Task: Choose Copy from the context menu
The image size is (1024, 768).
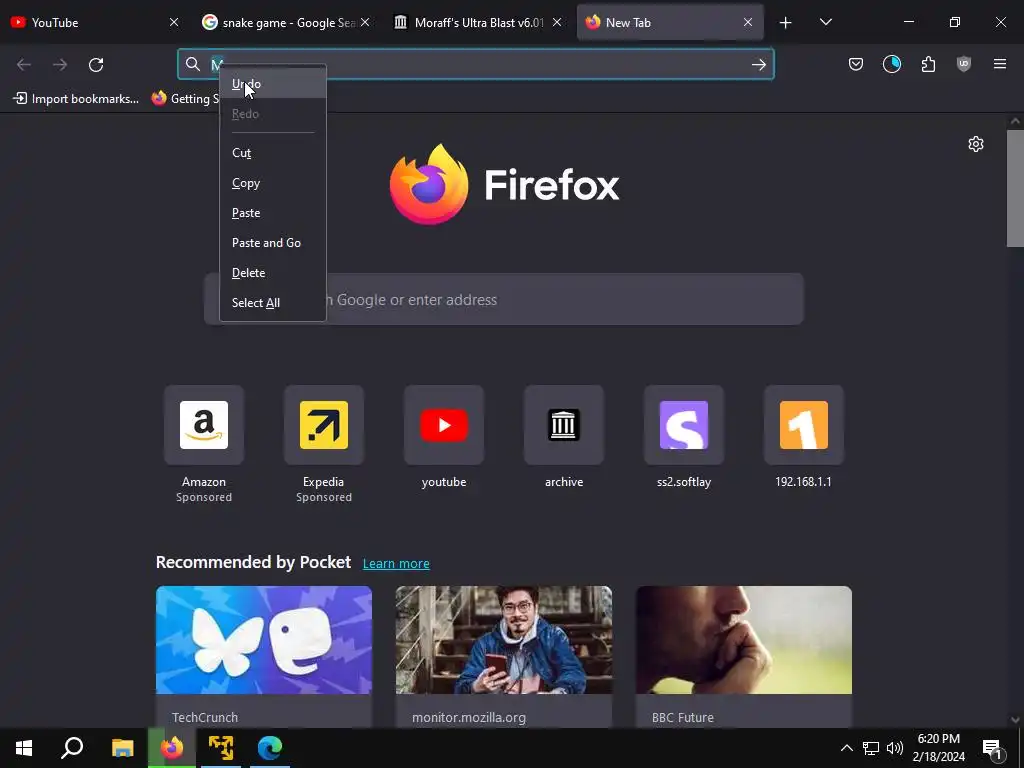Action: (273, 183)
